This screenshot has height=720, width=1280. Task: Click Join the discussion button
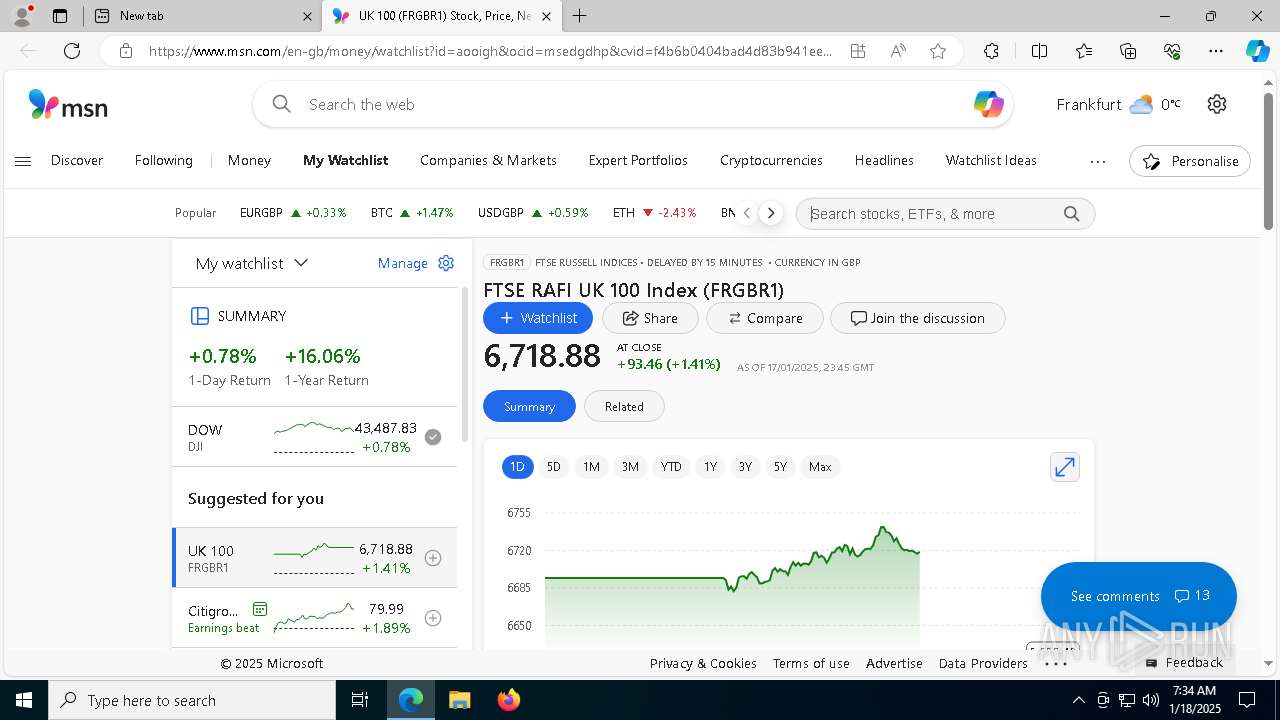coord(918,318)
